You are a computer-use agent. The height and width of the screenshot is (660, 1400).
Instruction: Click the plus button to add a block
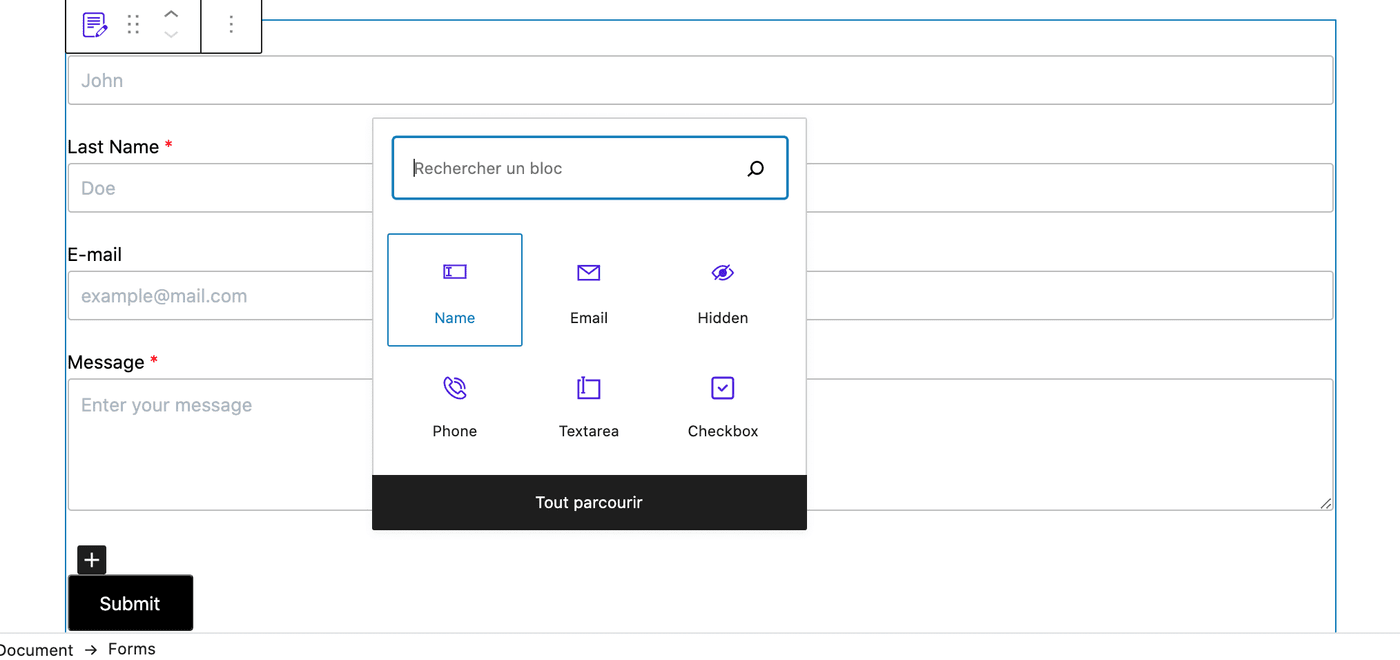[x=91, y=560]
